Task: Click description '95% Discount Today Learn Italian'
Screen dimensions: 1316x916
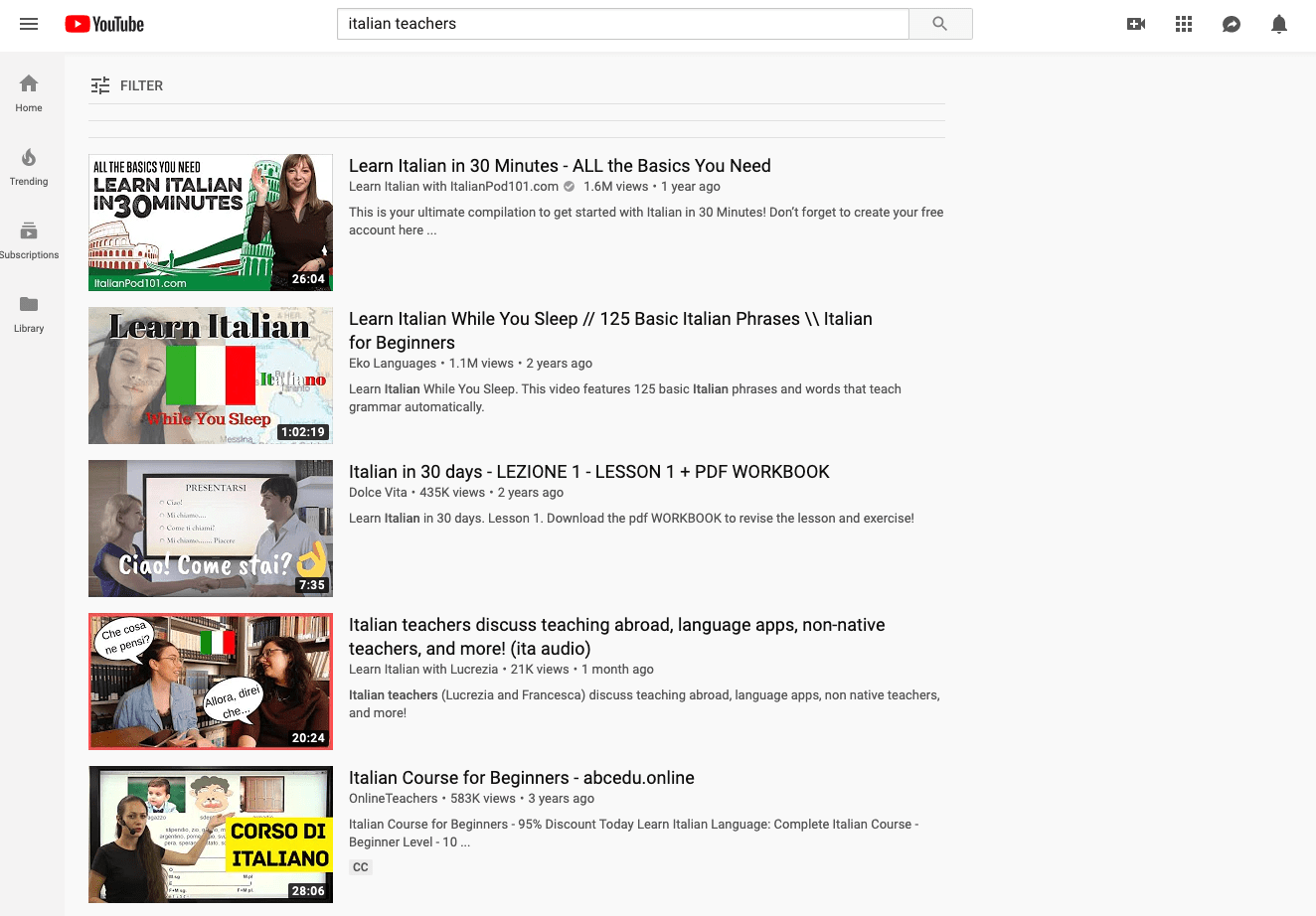Action: click(x=634, y=834)
